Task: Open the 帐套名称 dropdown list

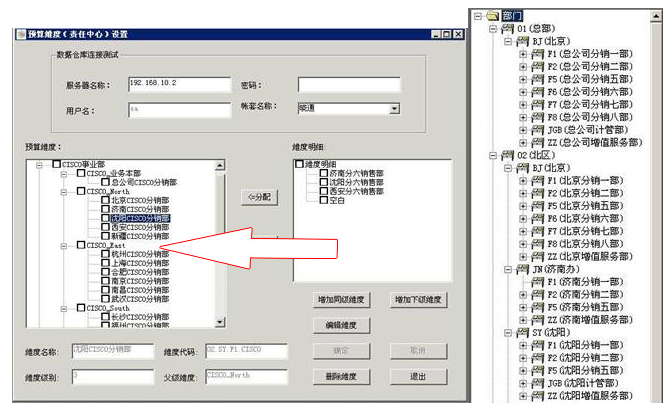Action: tap(394, 109)
